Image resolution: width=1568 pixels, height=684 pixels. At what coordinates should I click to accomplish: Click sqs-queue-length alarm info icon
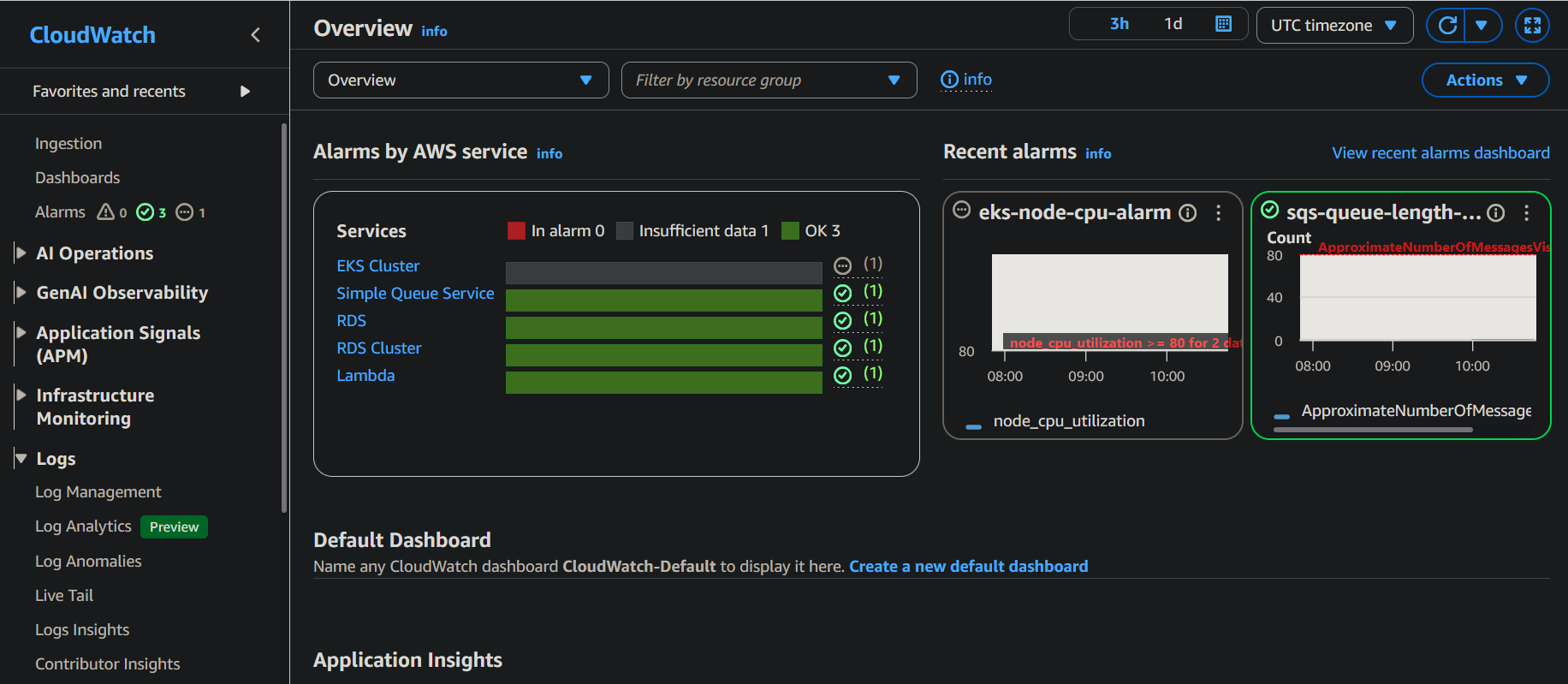[x=1496, y=213]
